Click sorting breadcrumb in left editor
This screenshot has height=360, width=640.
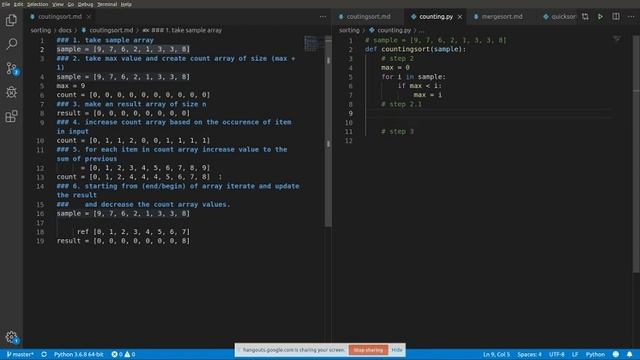[40, 30]
